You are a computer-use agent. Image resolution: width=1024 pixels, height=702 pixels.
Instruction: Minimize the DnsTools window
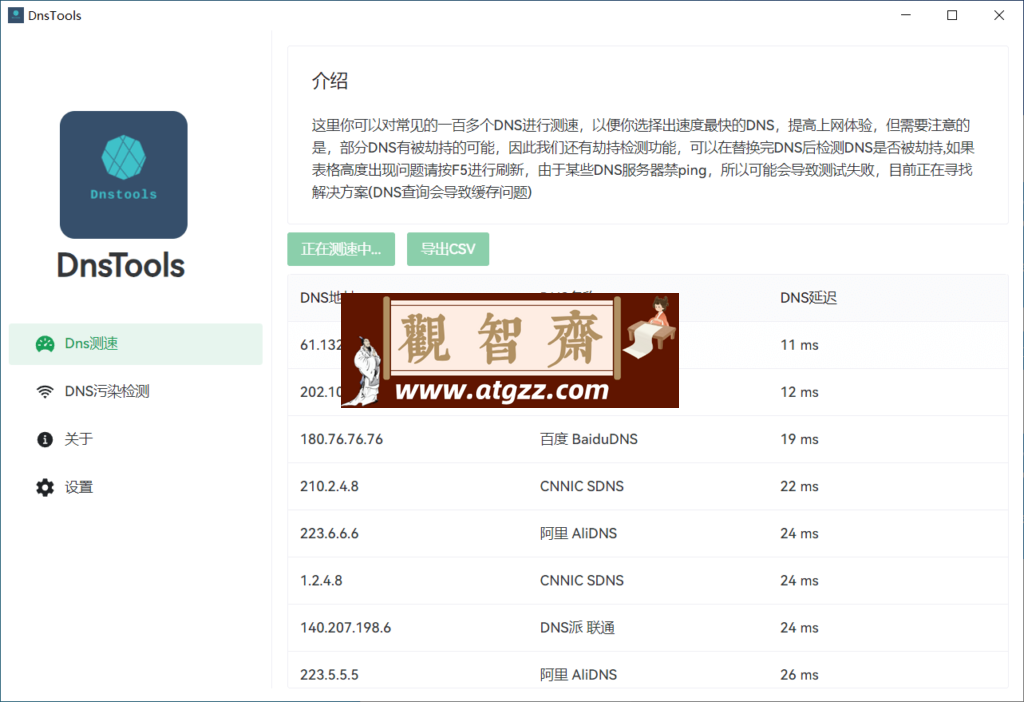(906, 15)
